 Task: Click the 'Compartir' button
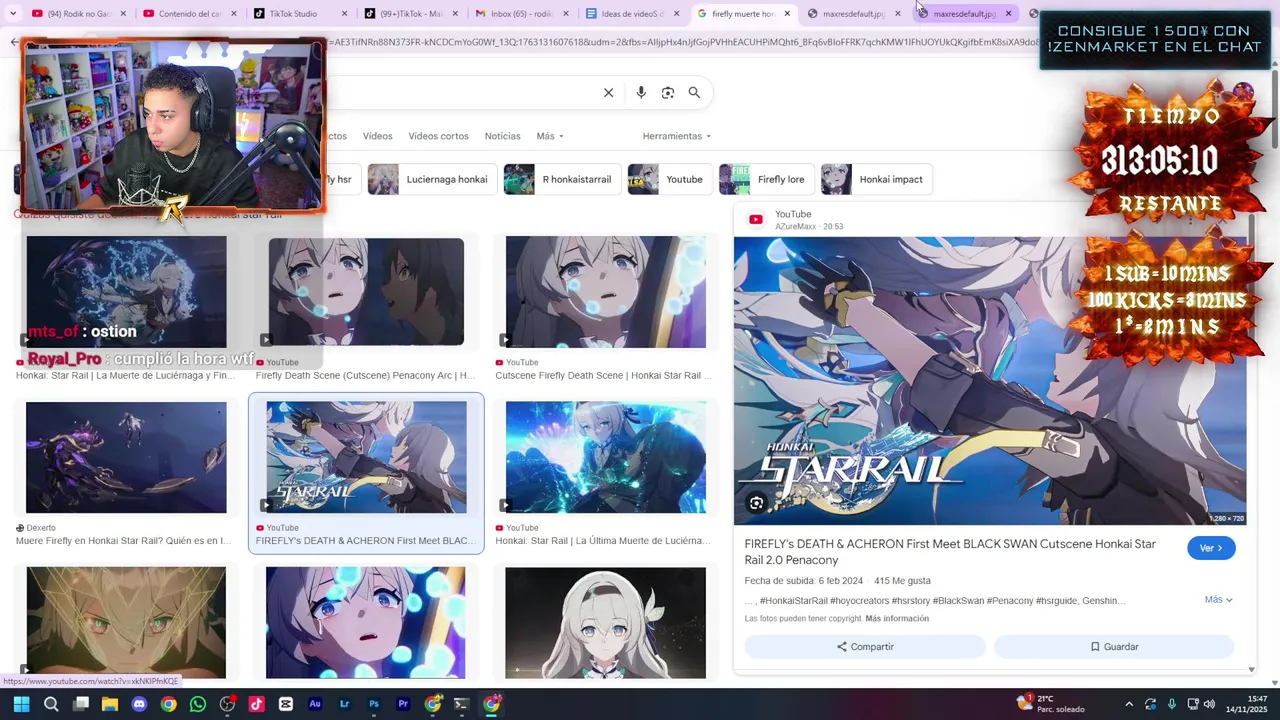(x=865, y=647)
